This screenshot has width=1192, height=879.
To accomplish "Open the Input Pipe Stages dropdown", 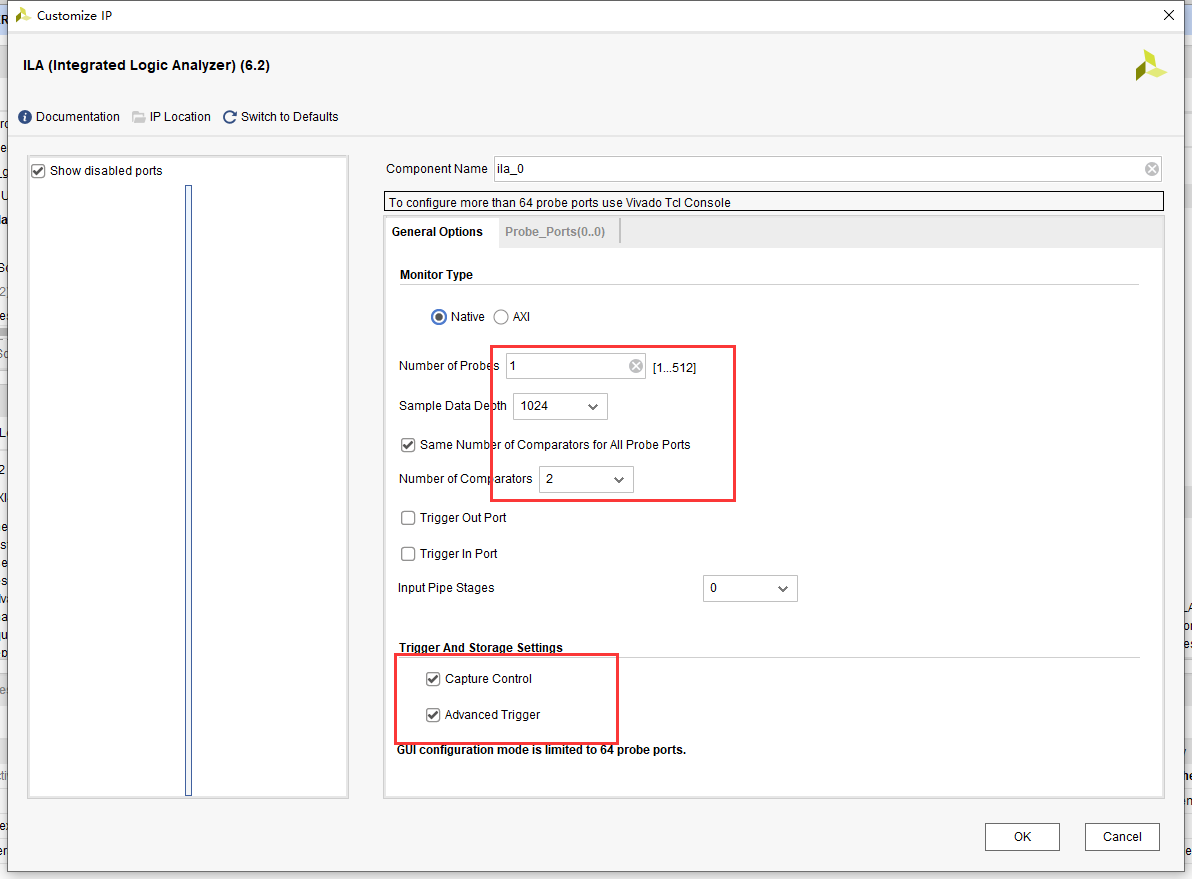I will (x=750, y=589).
